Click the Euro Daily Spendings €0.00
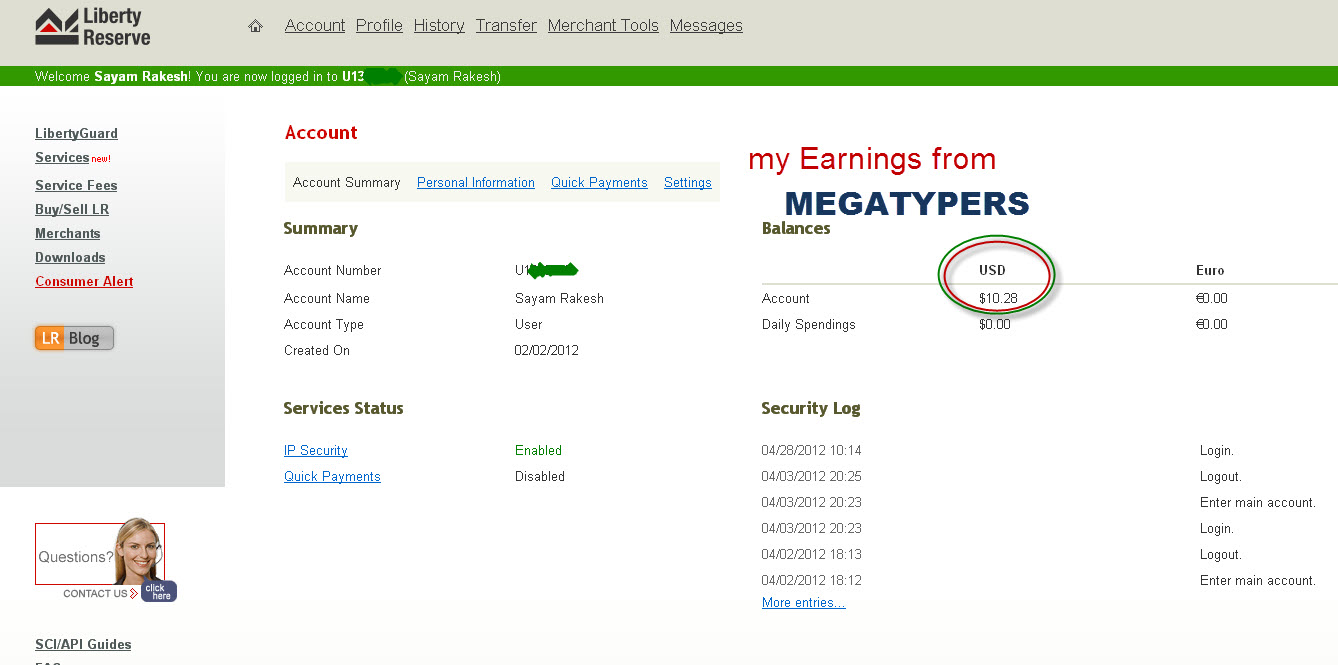1338x665 pixels. pyautogui.click(x=1211, y=324)
